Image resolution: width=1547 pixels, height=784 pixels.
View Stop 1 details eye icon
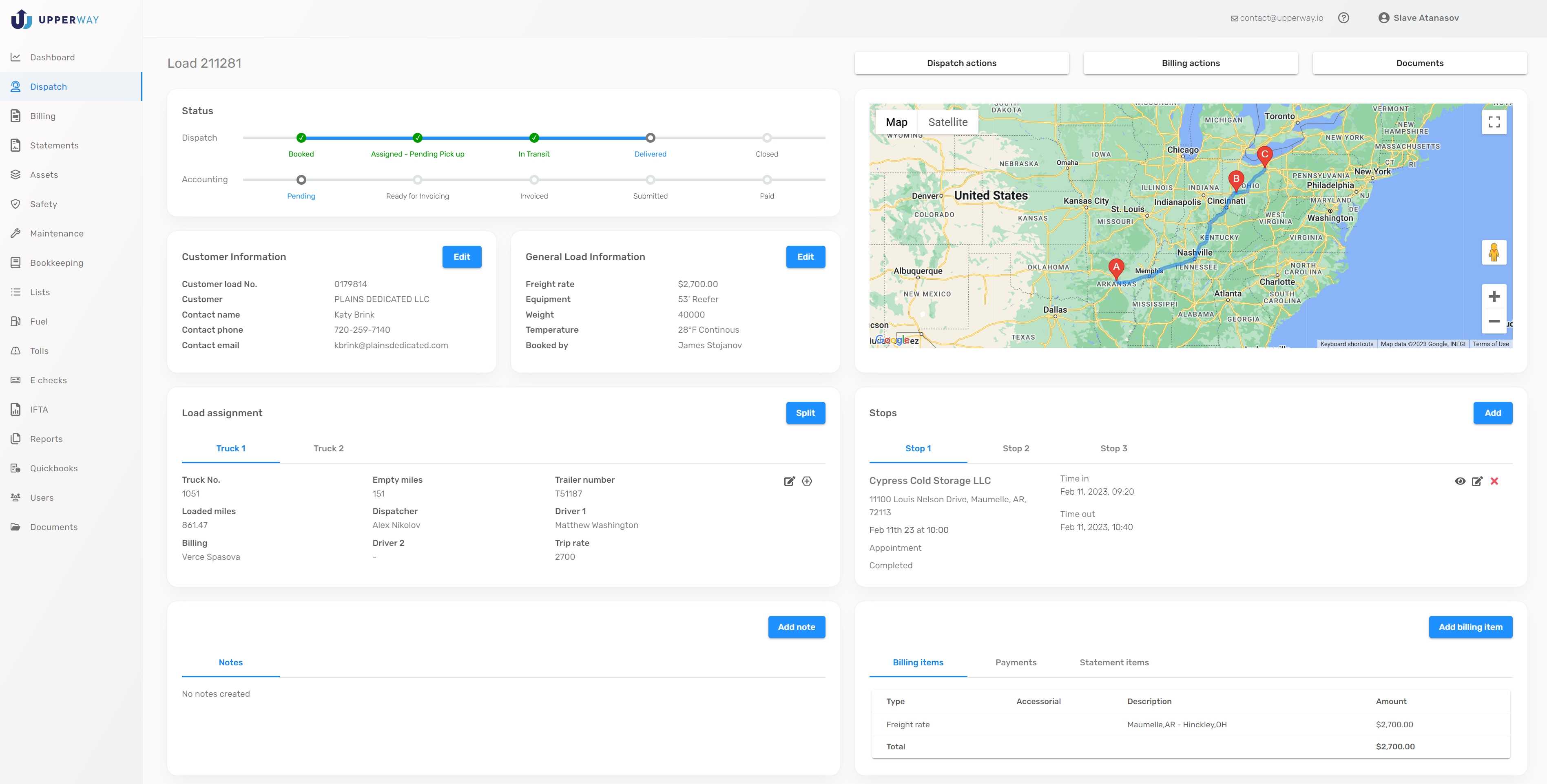pos(1460,481)
